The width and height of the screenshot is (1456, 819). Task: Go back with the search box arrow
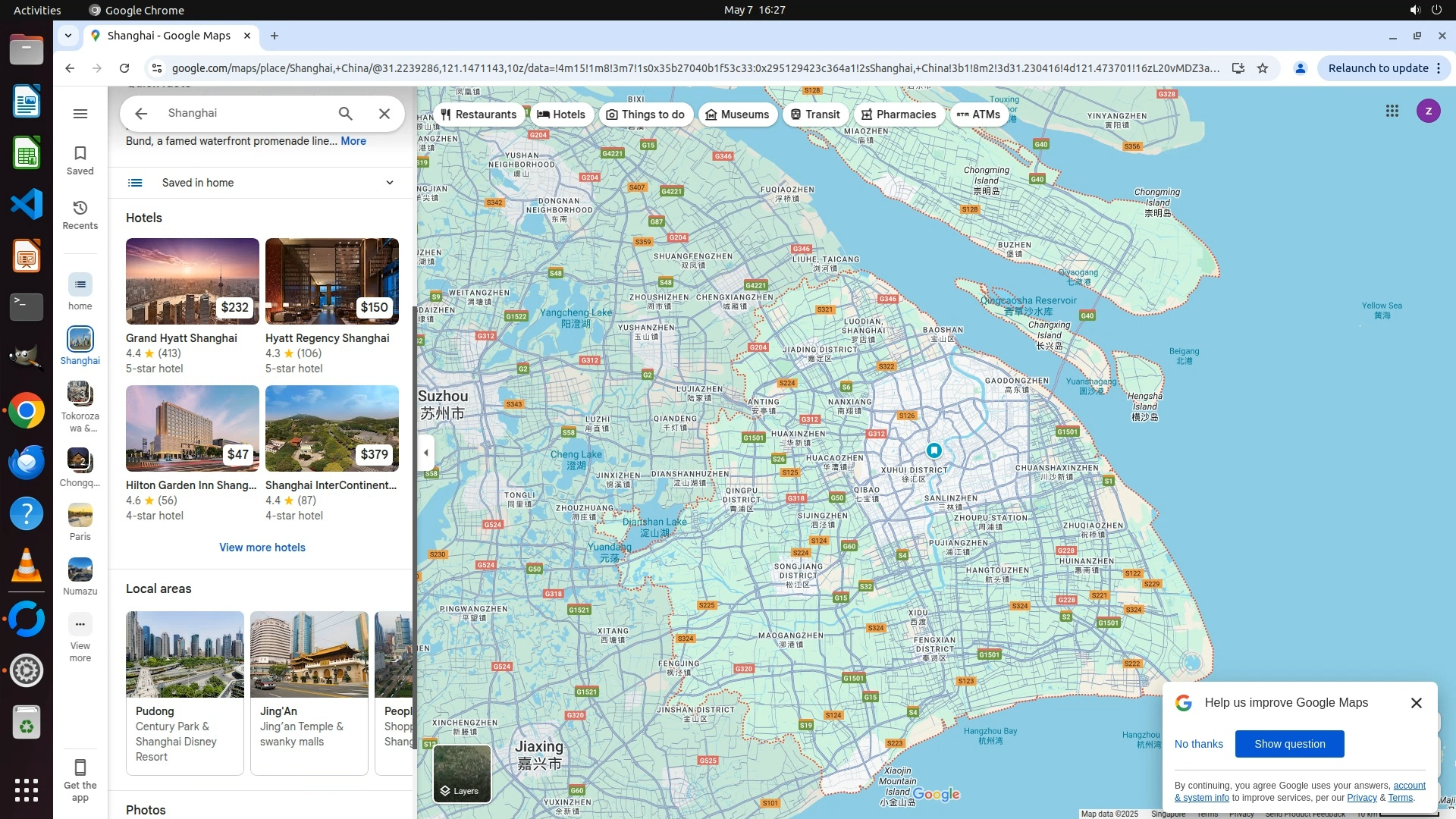(x=141, y=114)
